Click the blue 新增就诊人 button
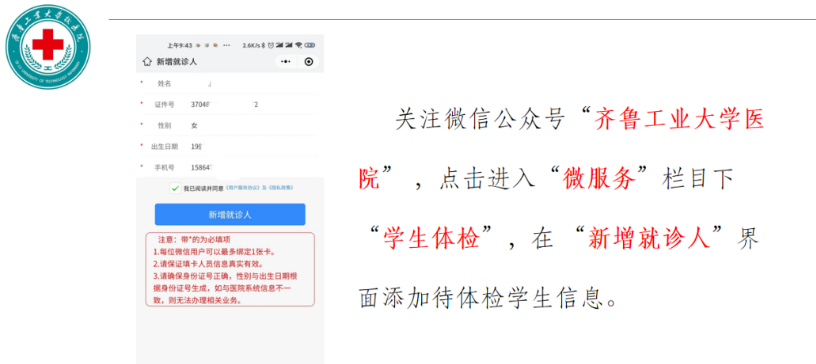This screenshot has width=816, height=364. 230,215
